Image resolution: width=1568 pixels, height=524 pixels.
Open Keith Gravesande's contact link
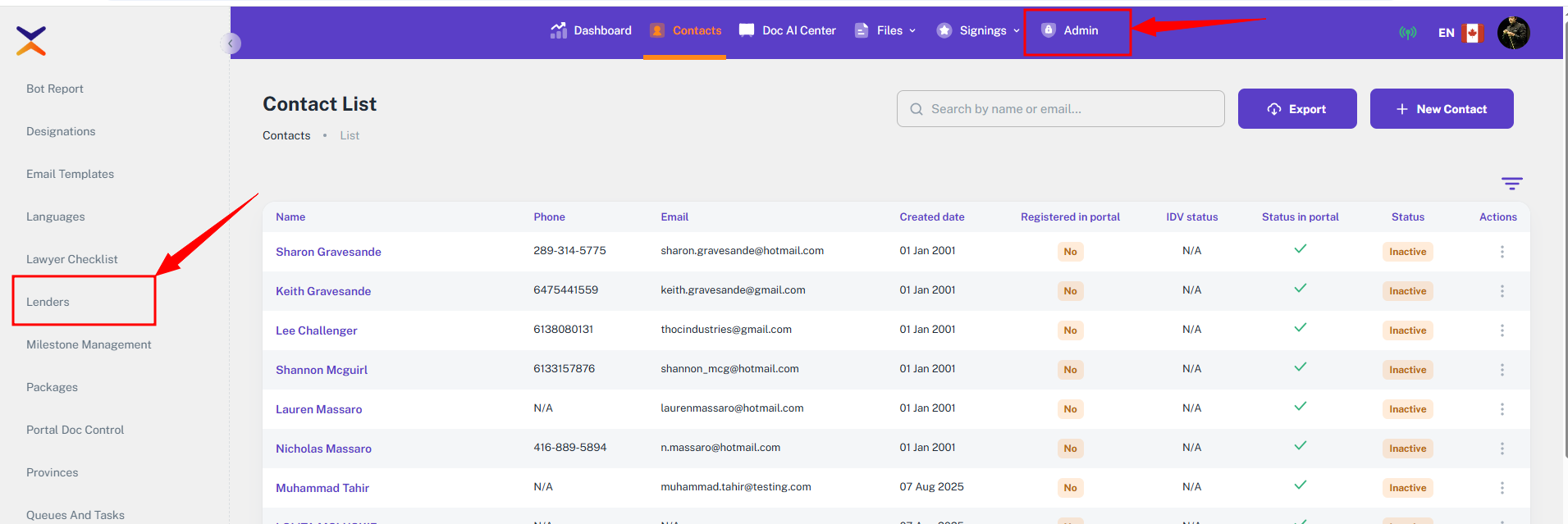323,291
